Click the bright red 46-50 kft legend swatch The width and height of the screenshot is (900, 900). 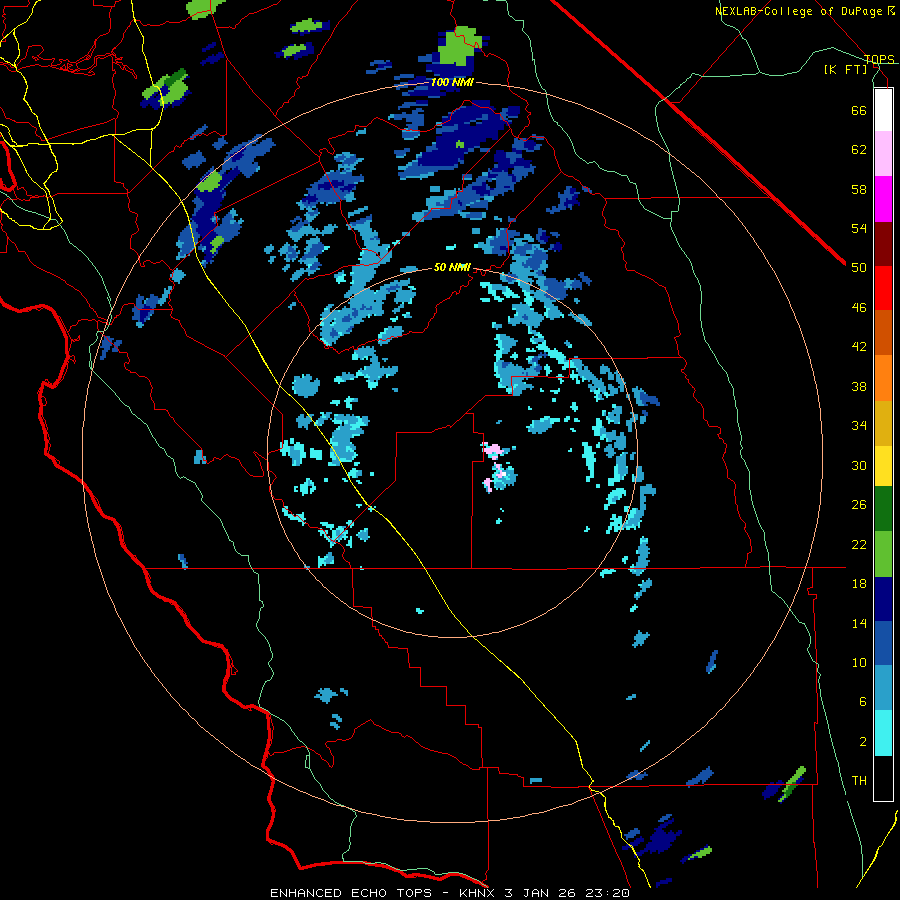(x=883, y=288)
